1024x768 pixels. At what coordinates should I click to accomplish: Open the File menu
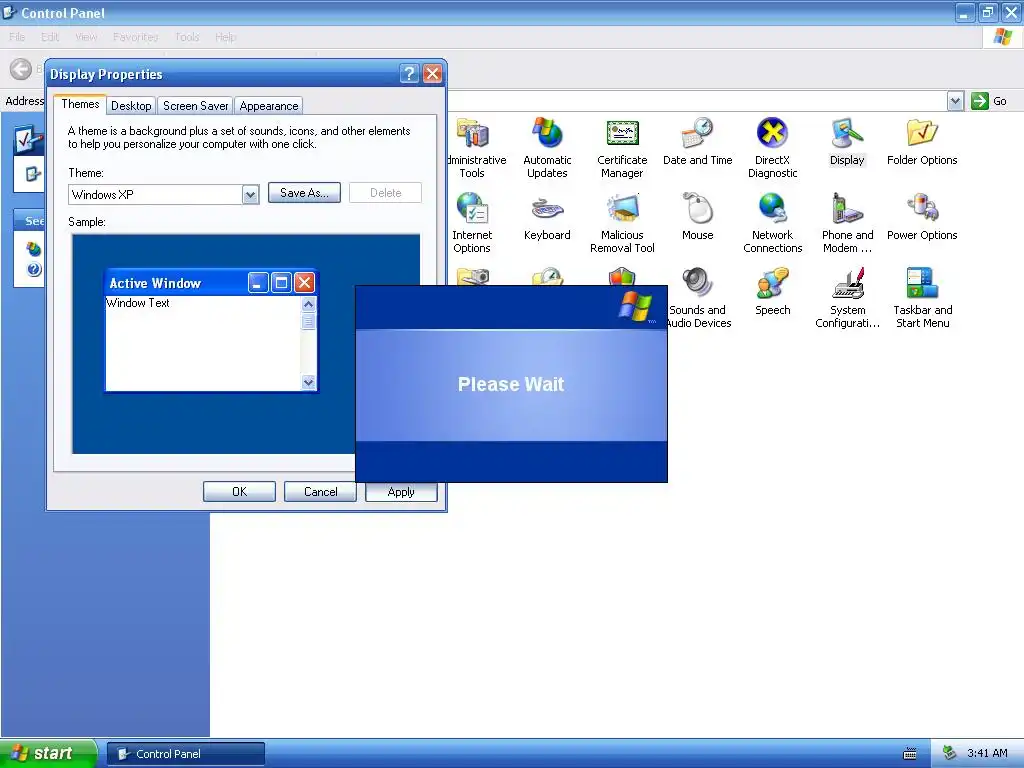17,37
